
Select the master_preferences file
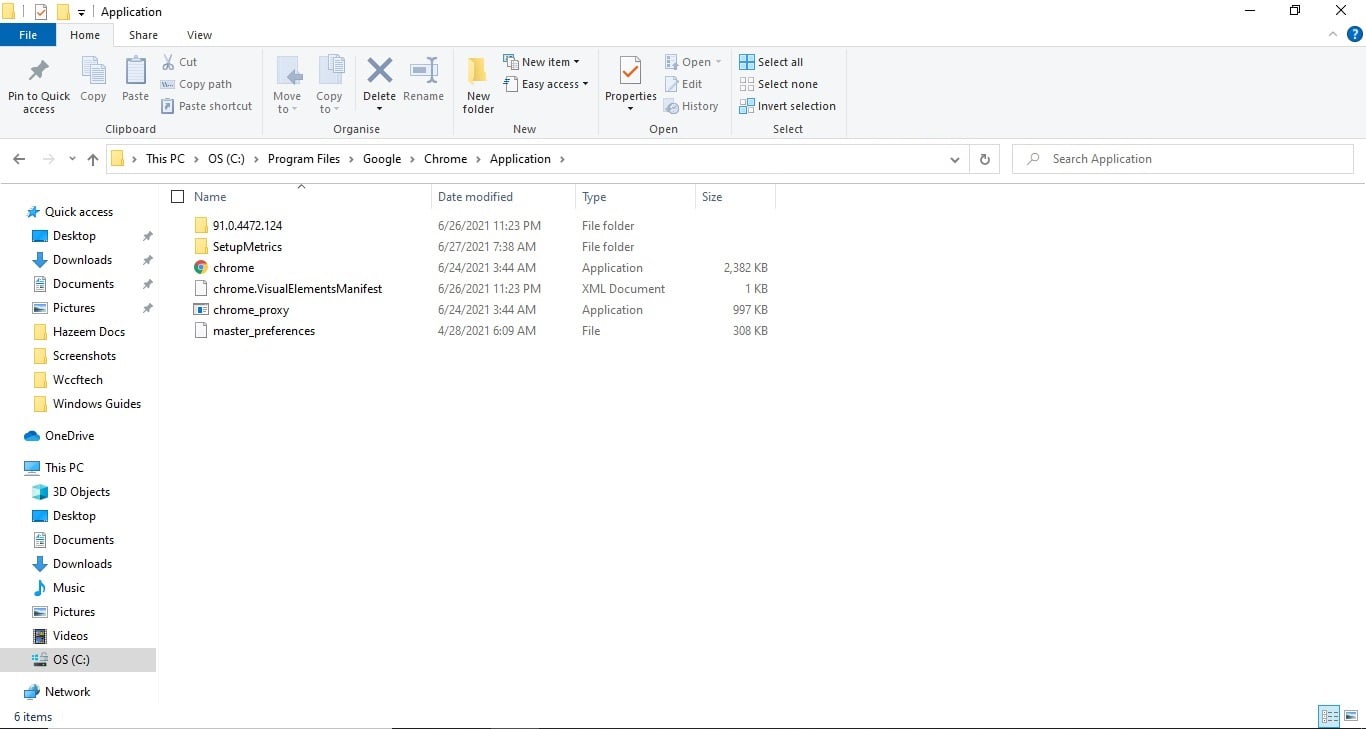263,331
